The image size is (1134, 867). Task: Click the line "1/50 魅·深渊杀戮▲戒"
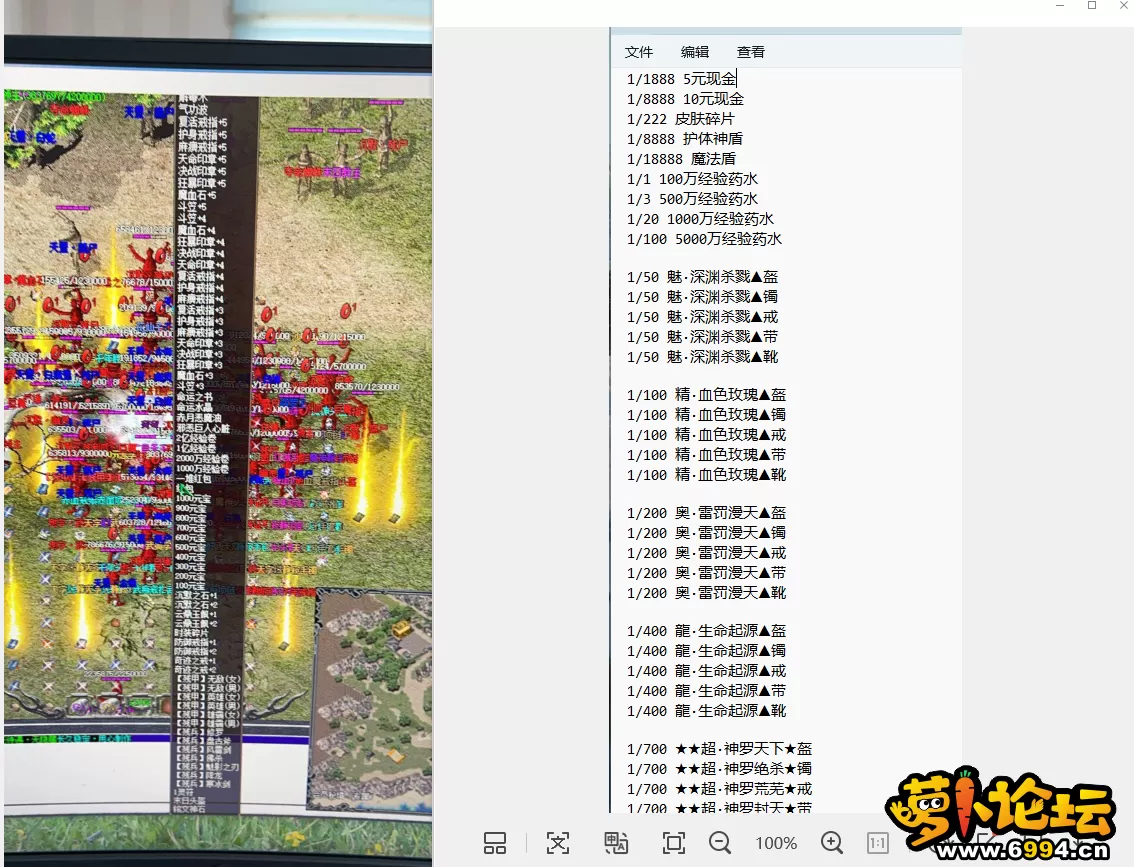(702, 317)
